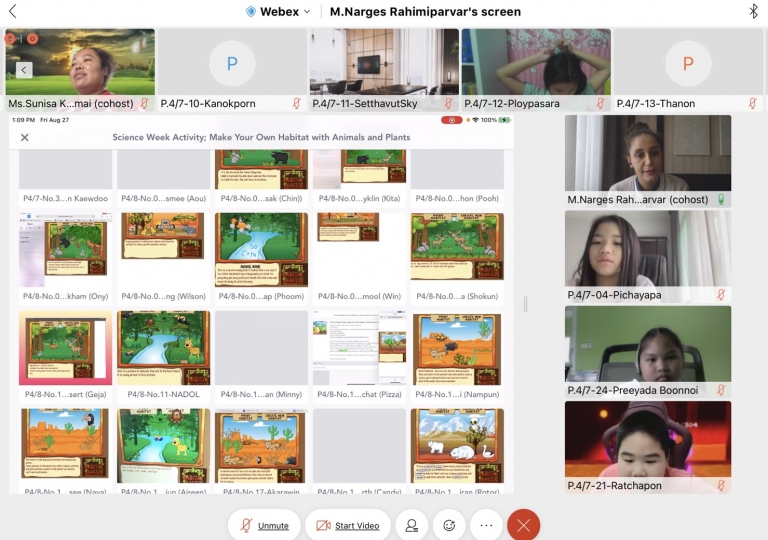The image size is (768, 540).
Task: Start your video camera
Action: coord(348,526)
